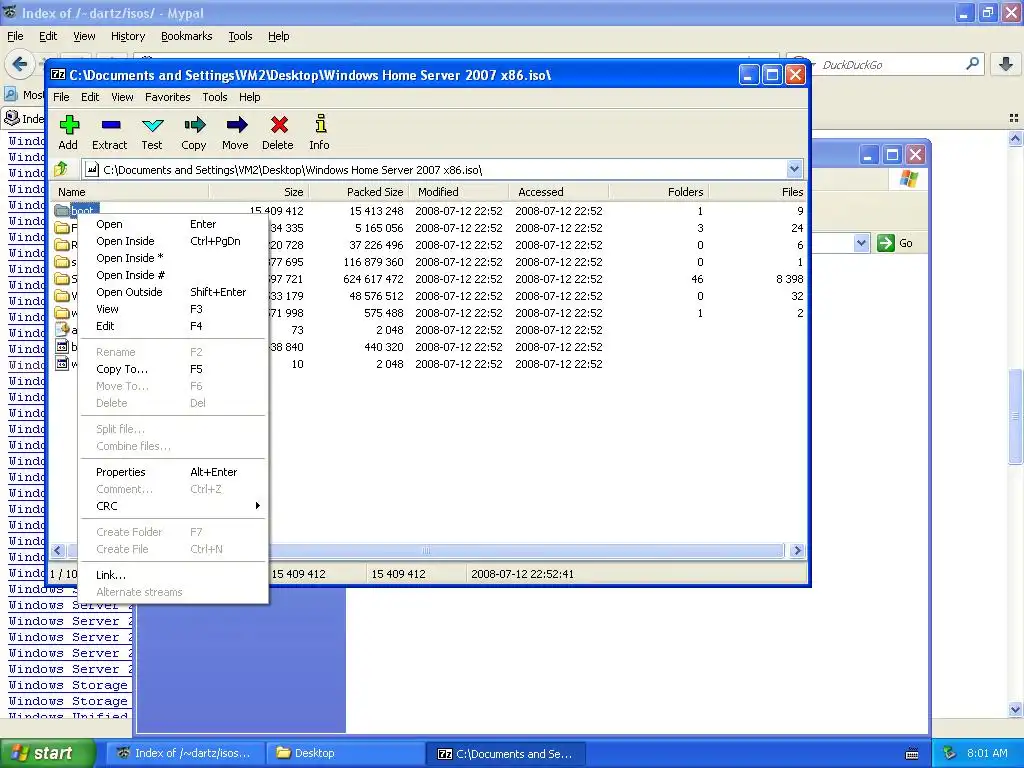The image size is (1024, 768).
Task: Open the 7-Zip File menu
Action: (x=61, y=97)
